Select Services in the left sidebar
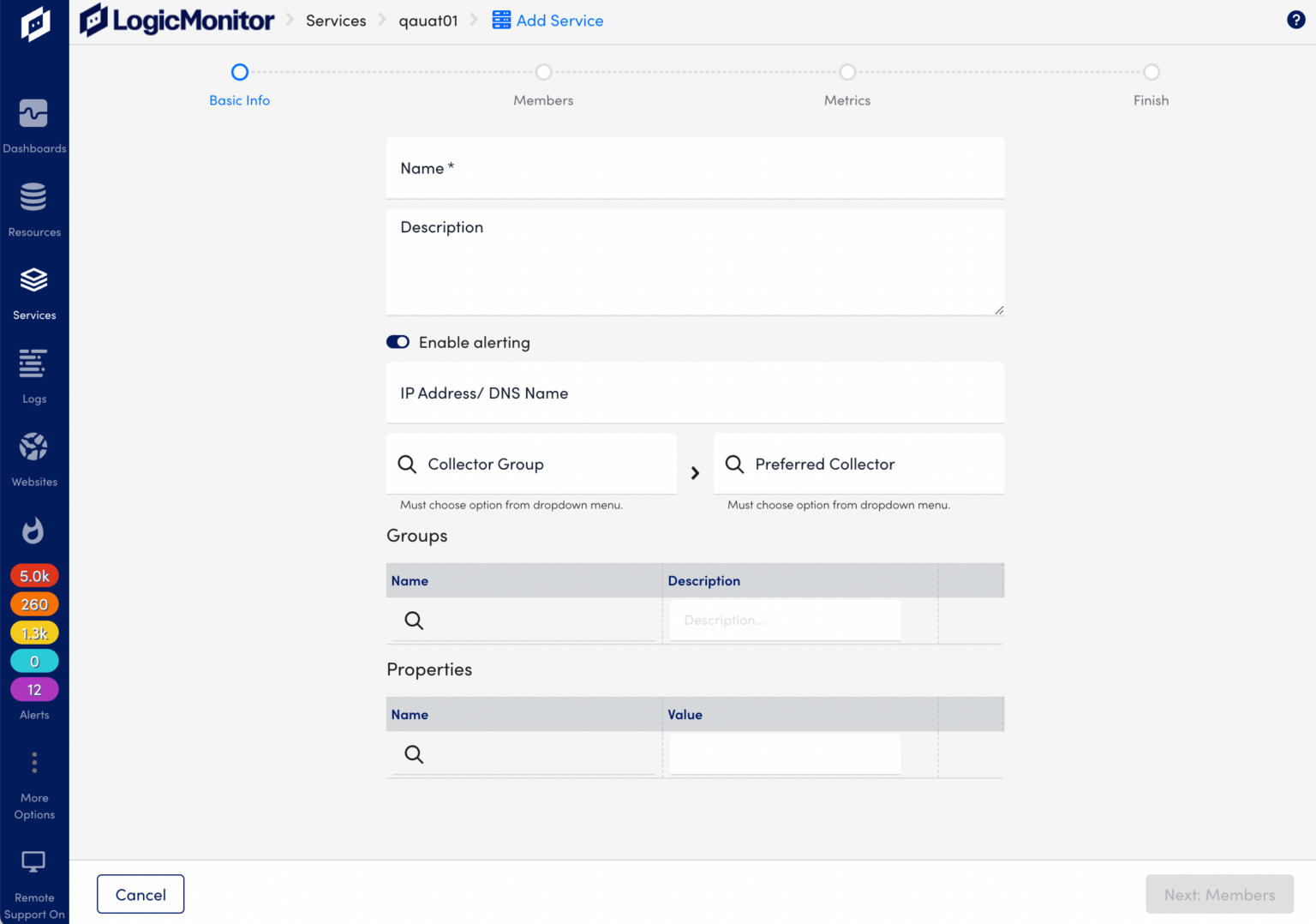1316x924 pixels. click(x=34, y=287)
